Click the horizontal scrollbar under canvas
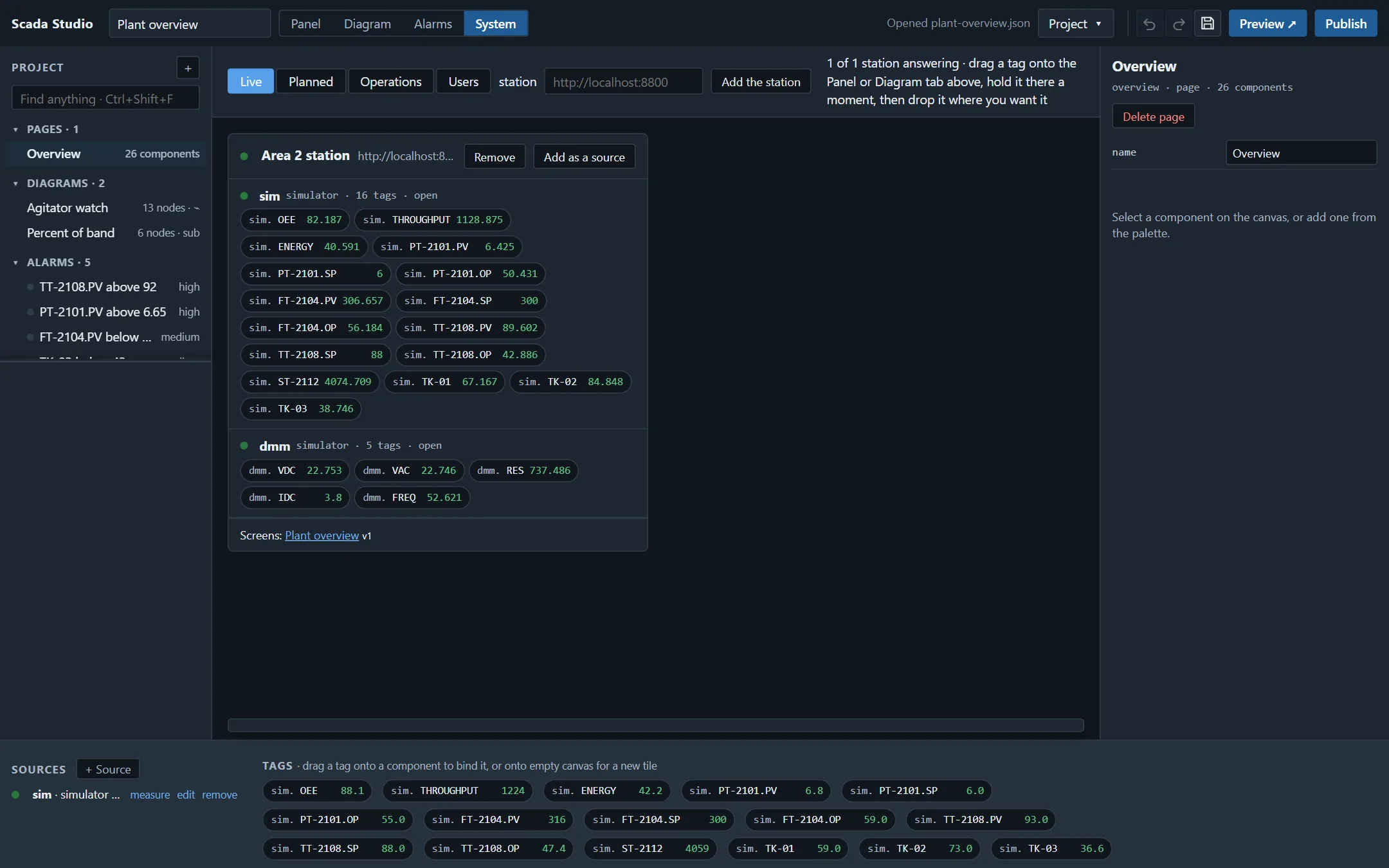The height and width of the screenshot is (868, 1389). coord(655,725)
